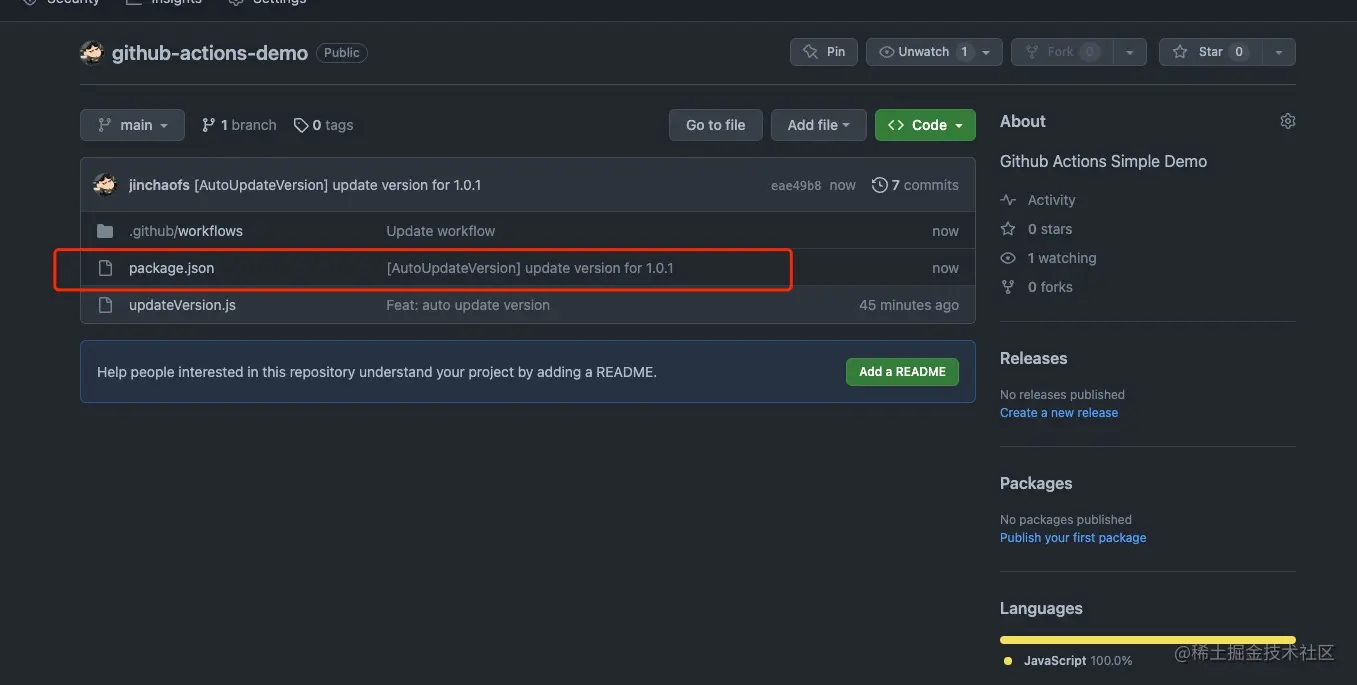Click the .github/workflows folder icon
The width and height of the screenshot is (1357, 685).
coord(105,231)
